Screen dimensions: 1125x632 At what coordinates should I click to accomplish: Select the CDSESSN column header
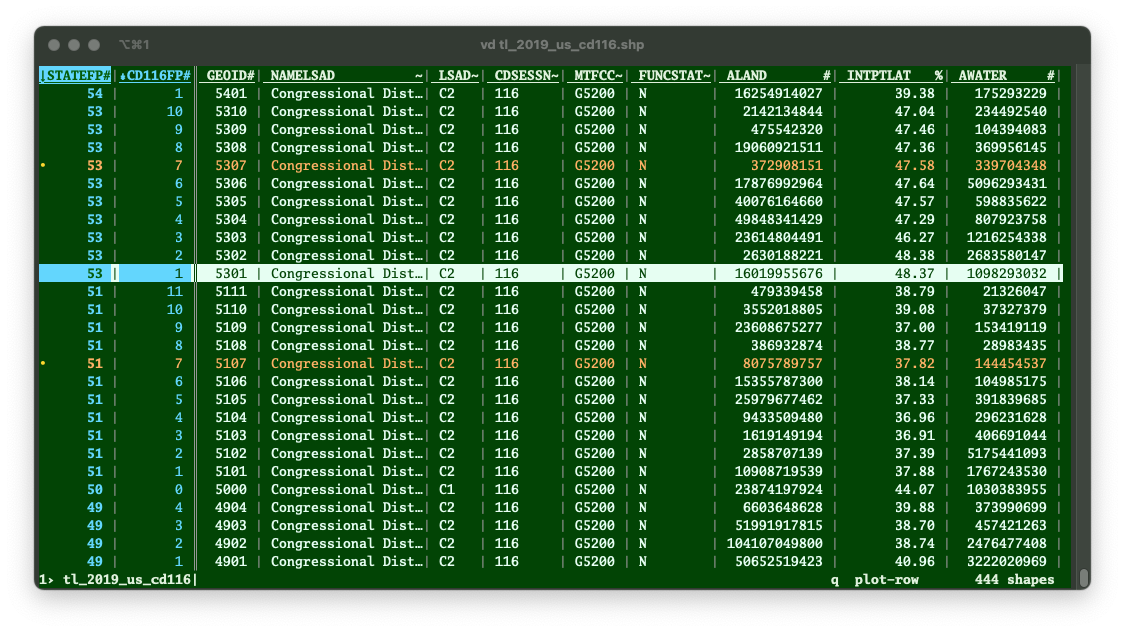point(523,75)
